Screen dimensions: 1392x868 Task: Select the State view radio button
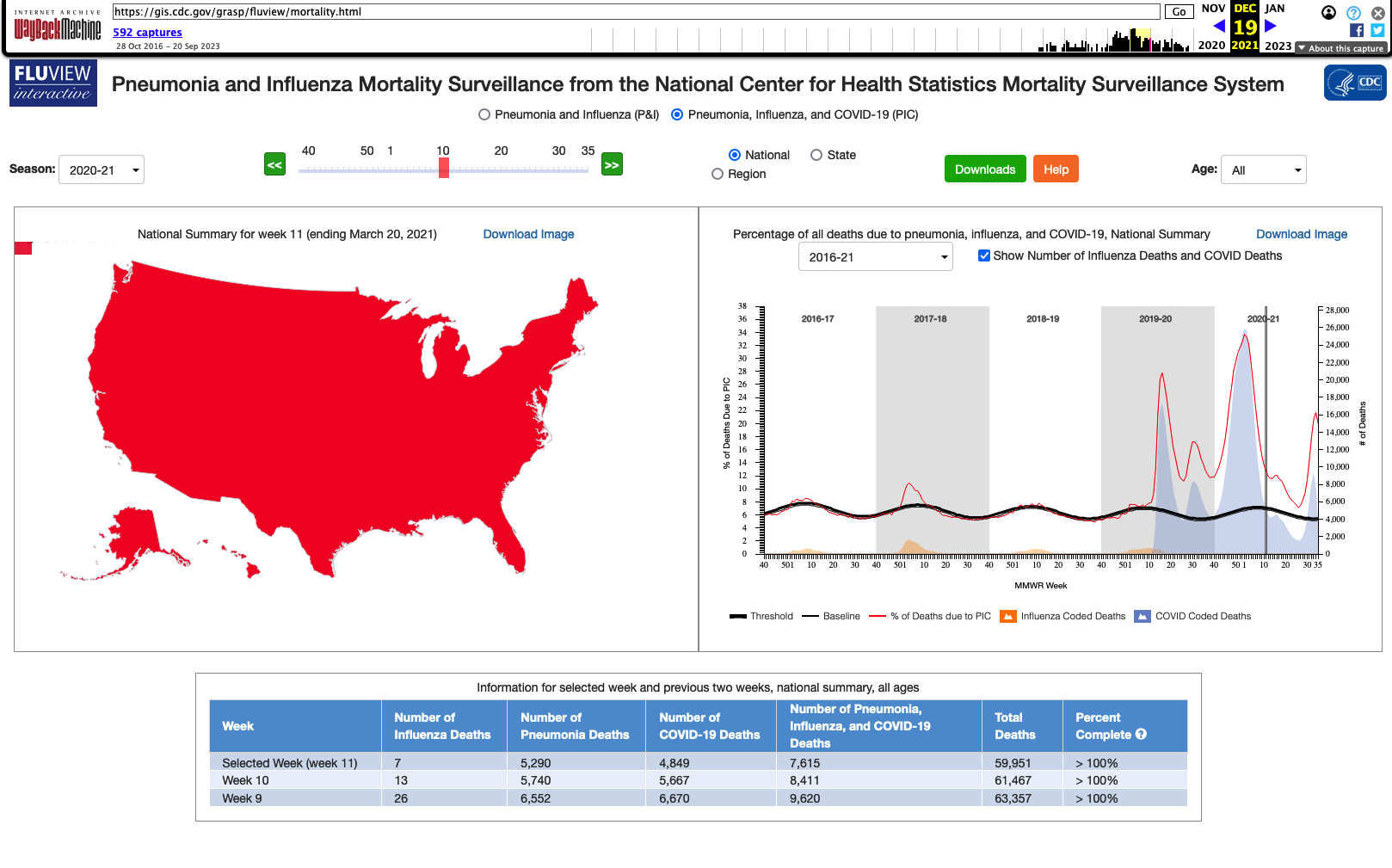(x=816, y=155)
